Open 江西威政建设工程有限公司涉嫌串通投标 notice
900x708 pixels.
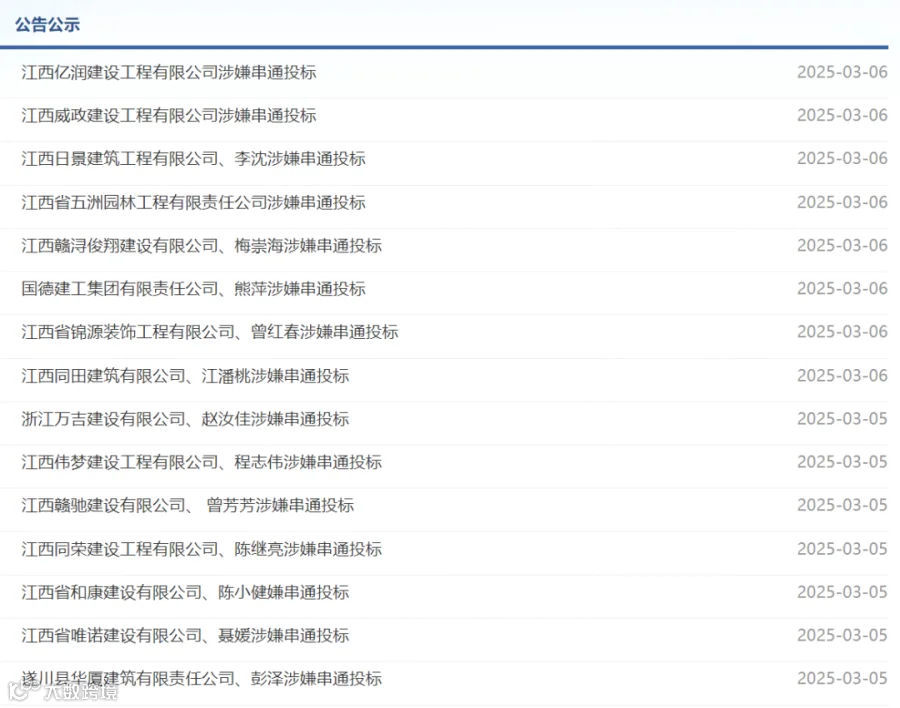(169, 115)
